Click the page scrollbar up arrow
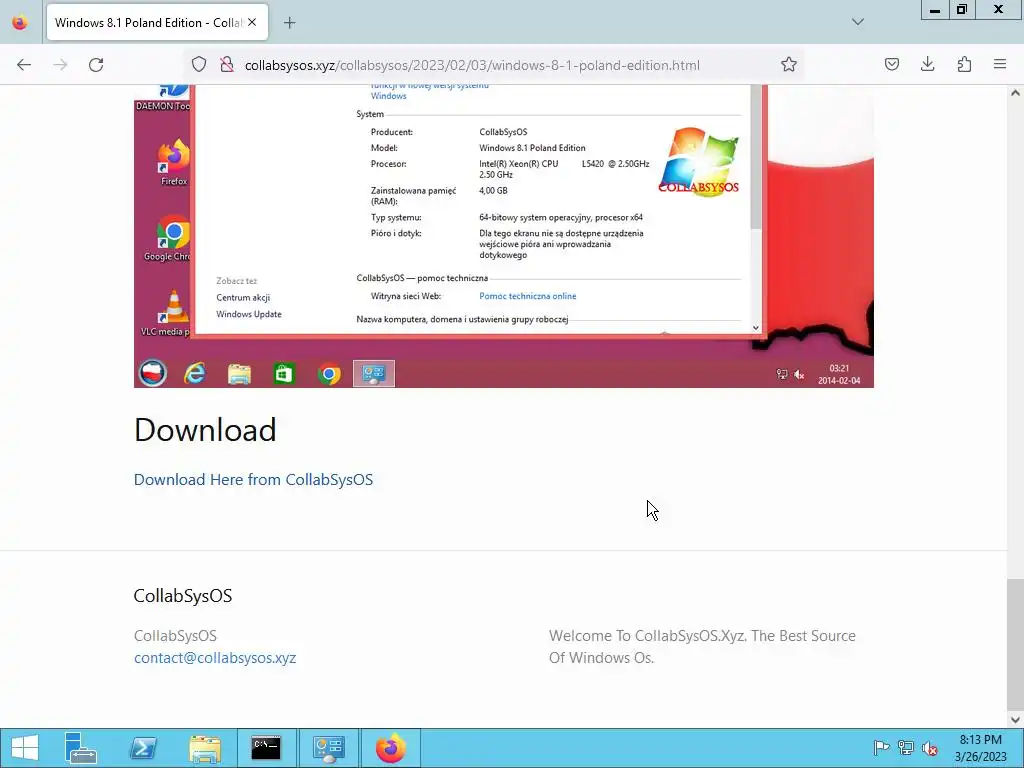 tap(1015, 93)
